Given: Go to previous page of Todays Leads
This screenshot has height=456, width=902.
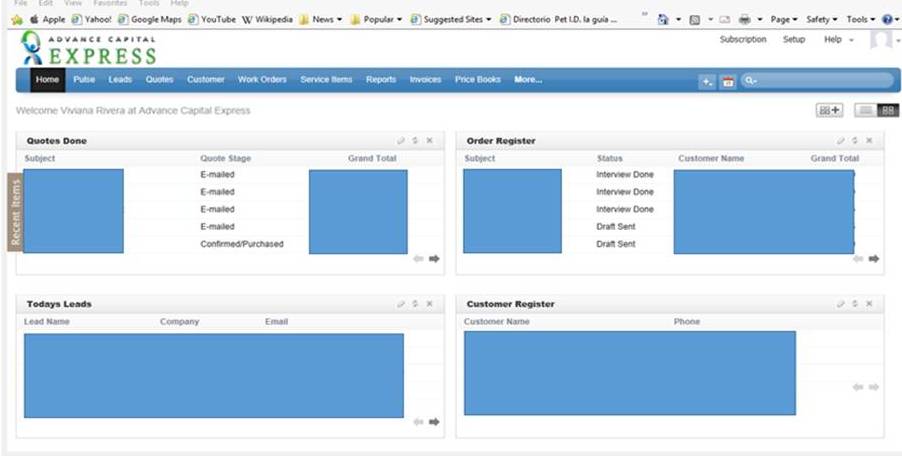Looking at the screenshot, I should pyautogui.click(x=418, y=422).
